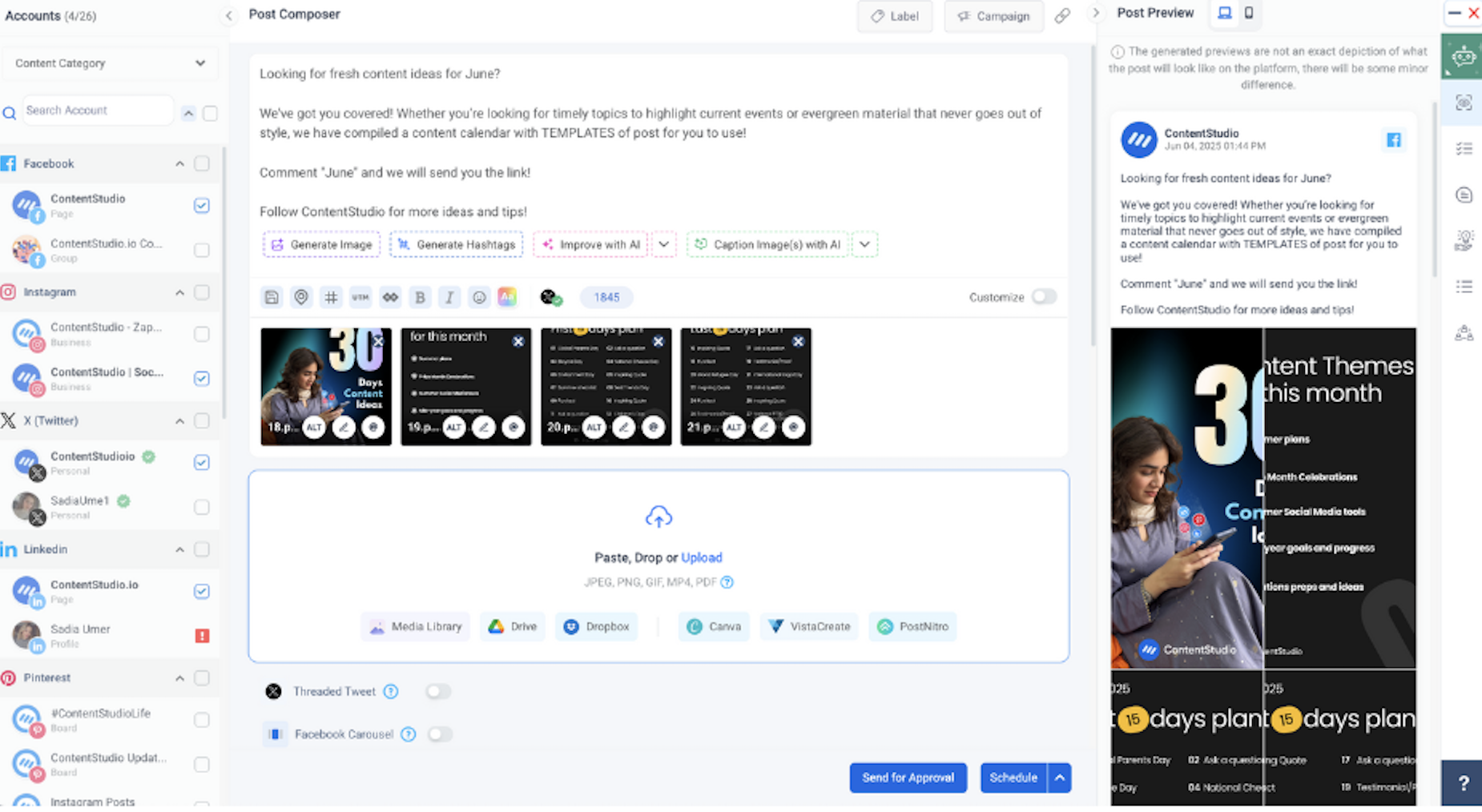Click Generate Image button
The height and width of the screenshot is (812, 1482).
pyautogui.click(x=321, y=244)
